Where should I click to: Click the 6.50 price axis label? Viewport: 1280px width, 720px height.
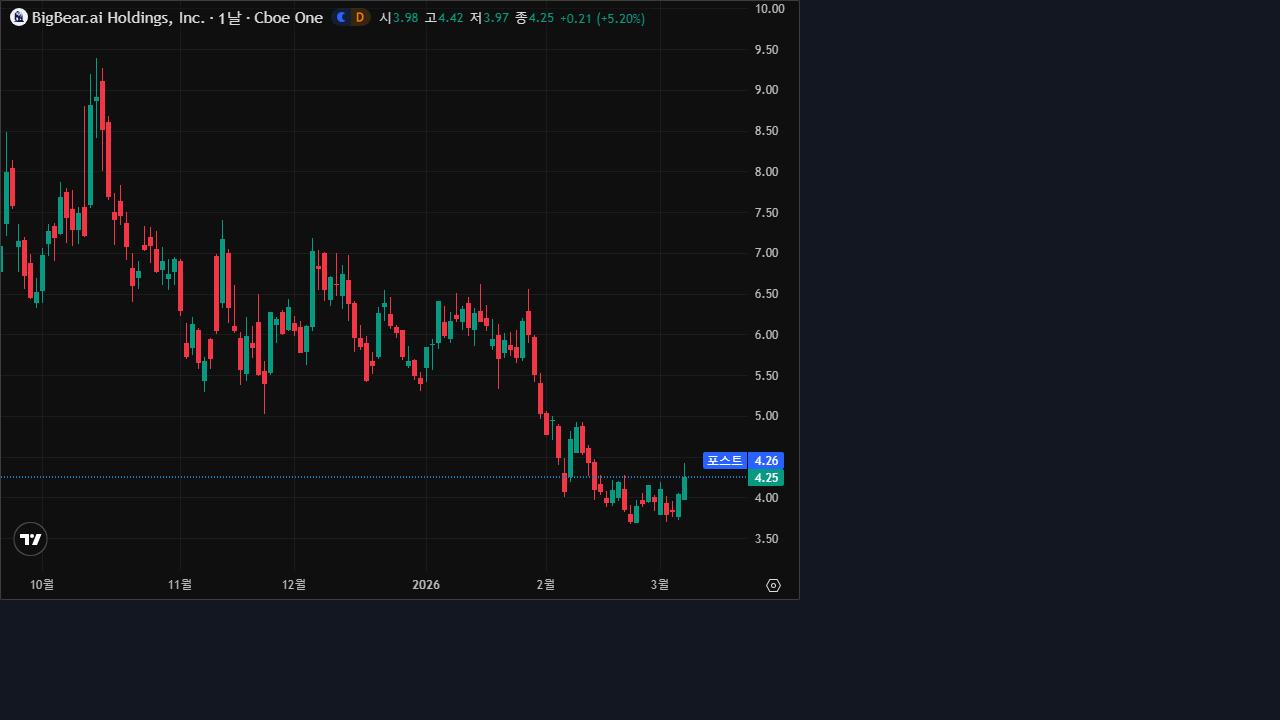(767, 294)
